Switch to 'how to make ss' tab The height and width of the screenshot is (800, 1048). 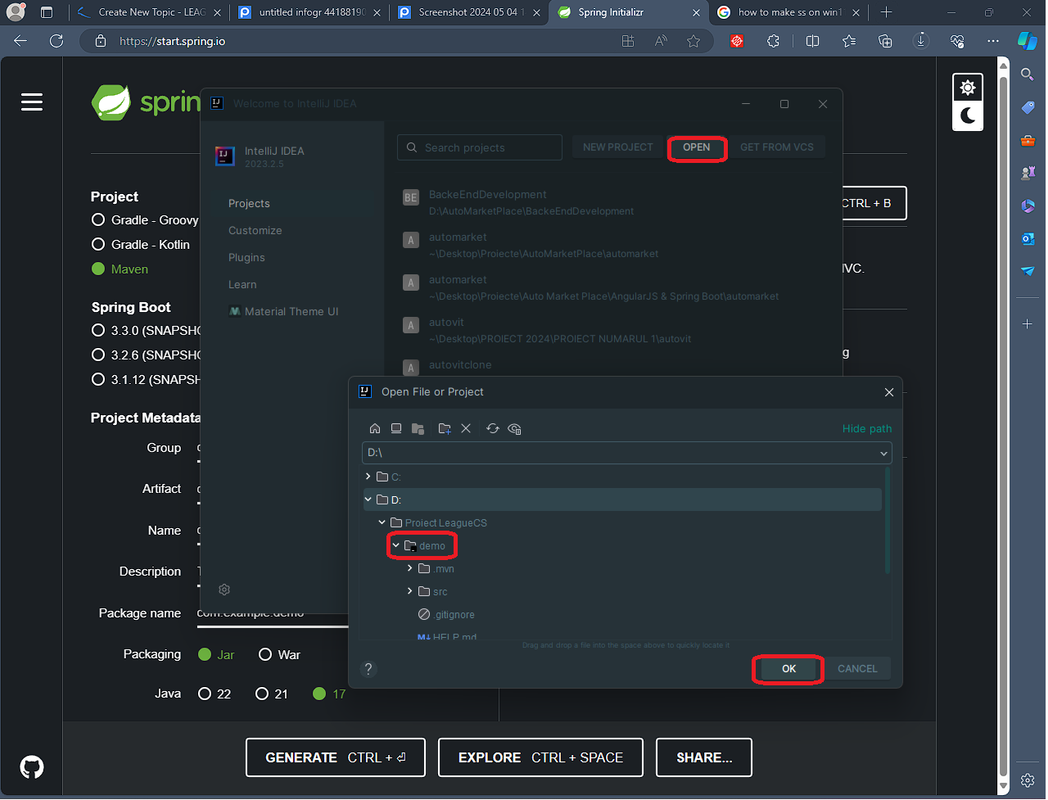(789, 12)
